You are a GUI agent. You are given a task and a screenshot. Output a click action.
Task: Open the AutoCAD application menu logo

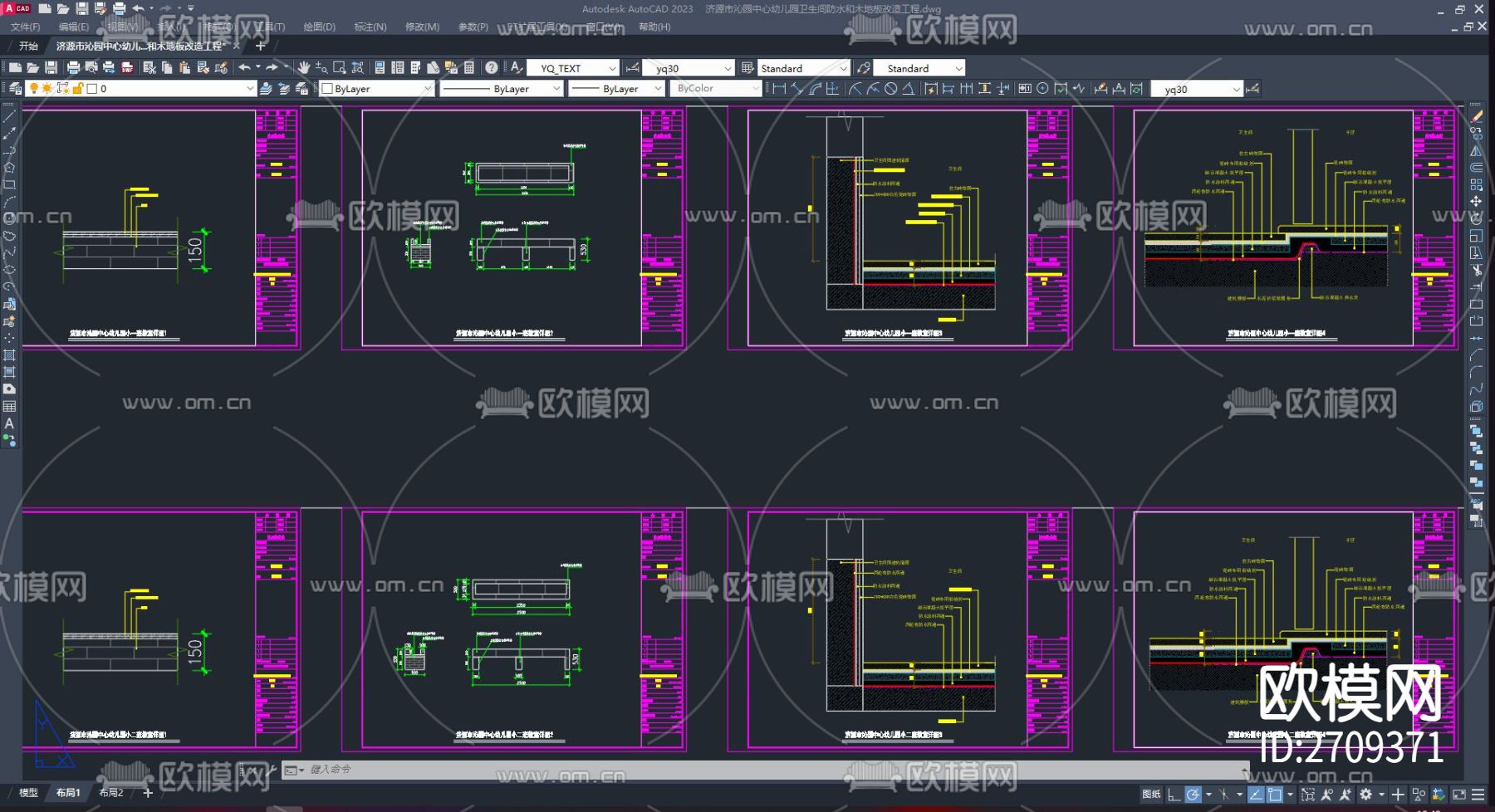tap(17, 8)
